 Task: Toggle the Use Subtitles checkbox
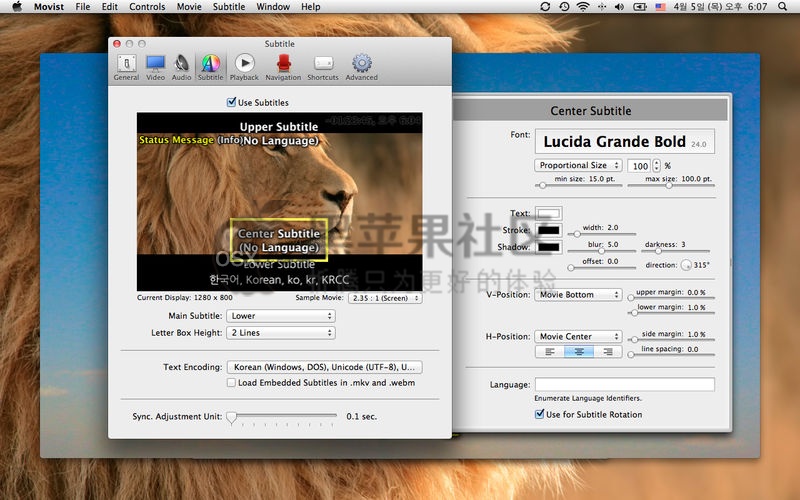[x=231, y=102]
